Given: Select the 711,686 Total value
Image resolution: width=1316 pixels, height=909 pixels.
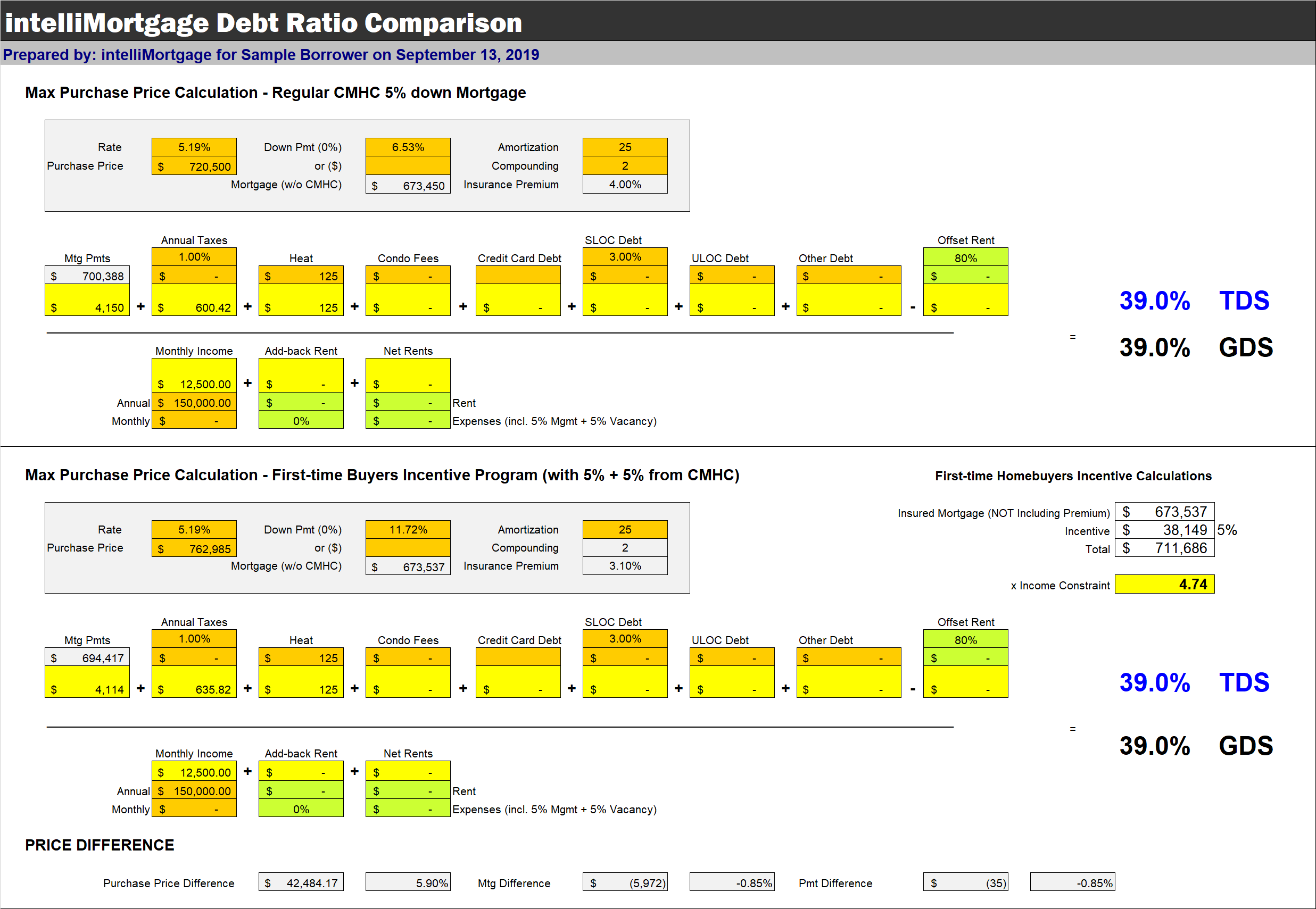Looking at the screenshot, I should click(x=1164, y=548).
